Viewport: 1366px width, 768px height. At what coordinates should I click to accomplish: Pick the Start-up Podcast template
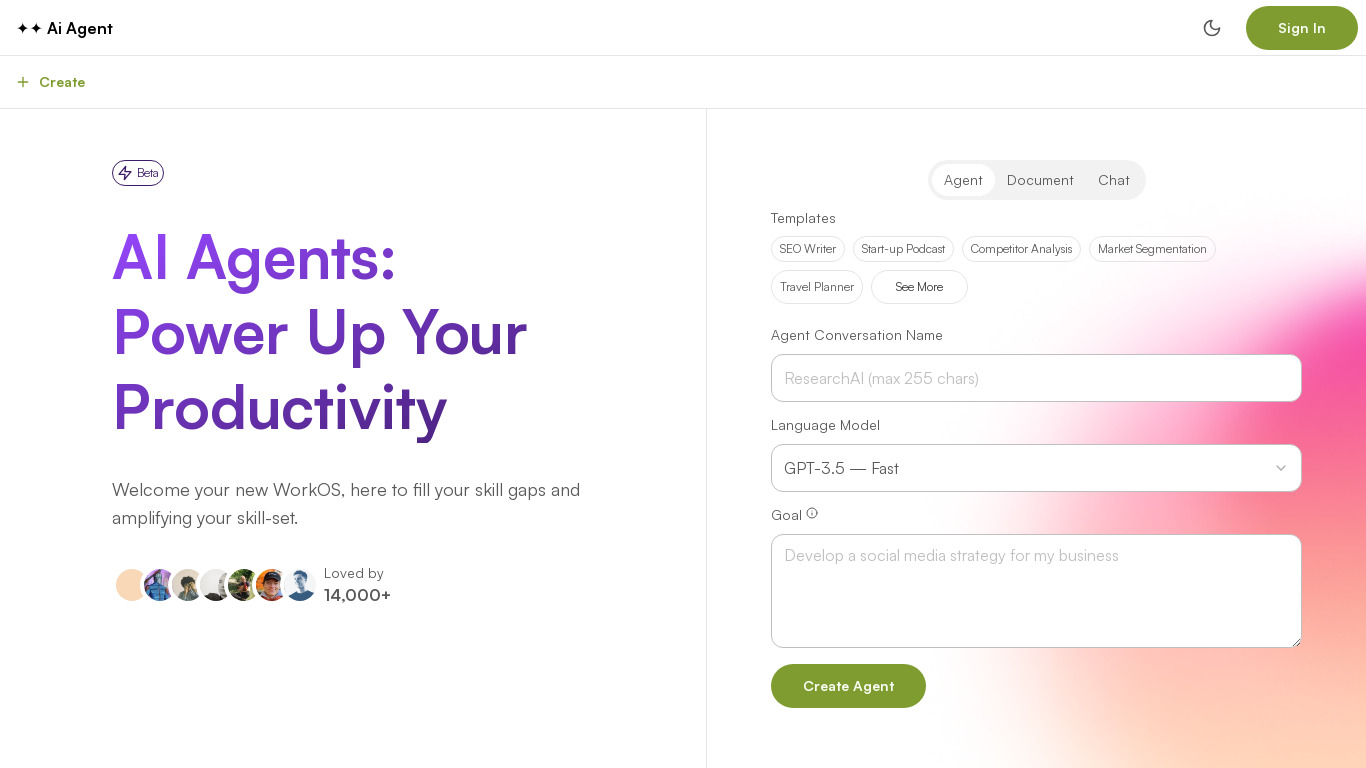(x=903, y=249)
